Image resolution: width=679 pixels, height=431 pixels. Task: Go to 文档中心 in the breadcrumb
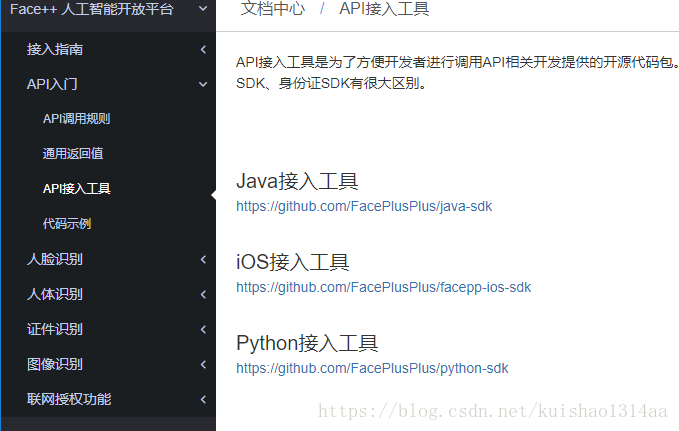[273, 9]
